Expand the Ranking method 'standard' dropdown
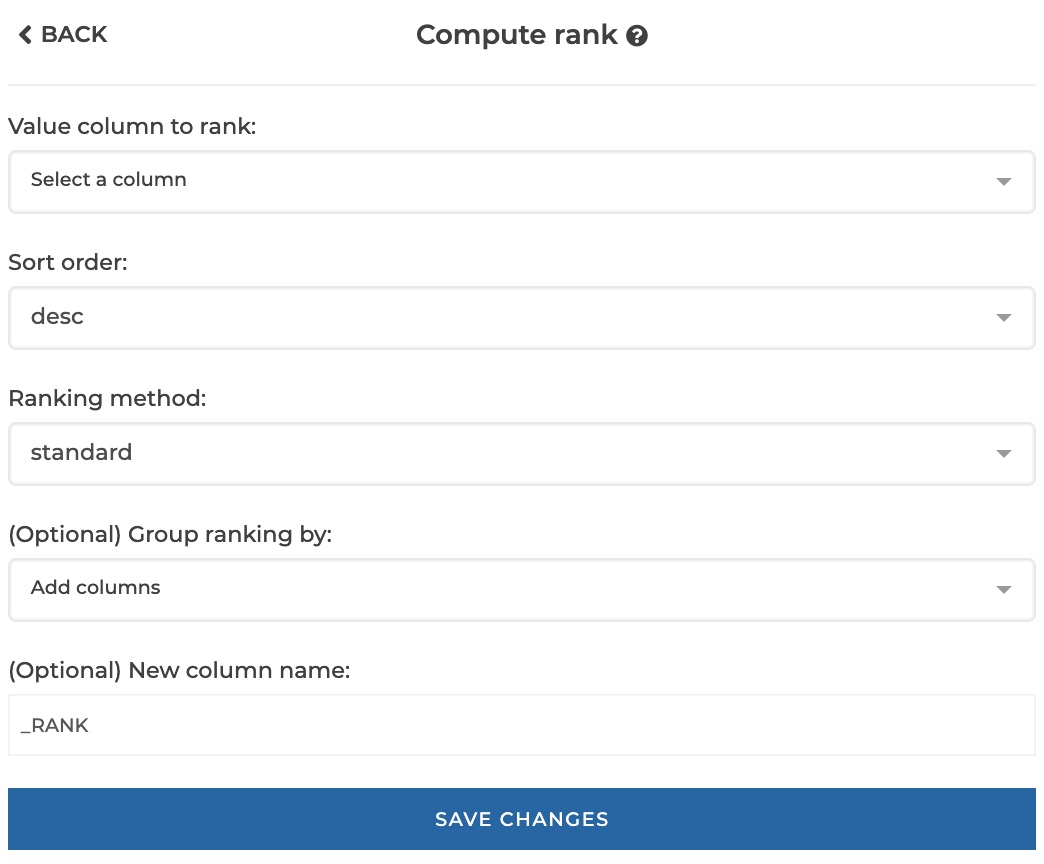 (x=522, y=453)
